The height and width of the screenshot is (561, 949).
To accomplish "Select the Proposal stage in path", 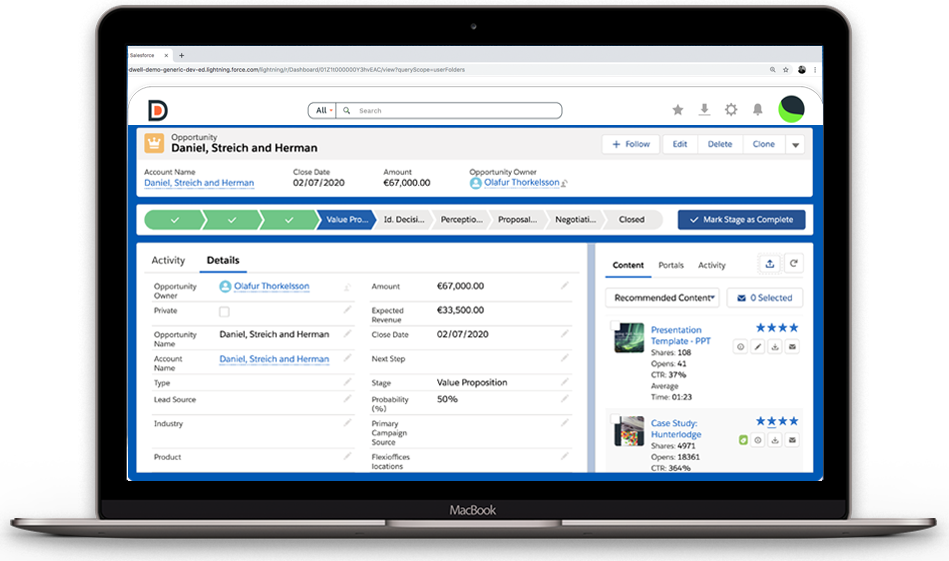I will [517, 220].
